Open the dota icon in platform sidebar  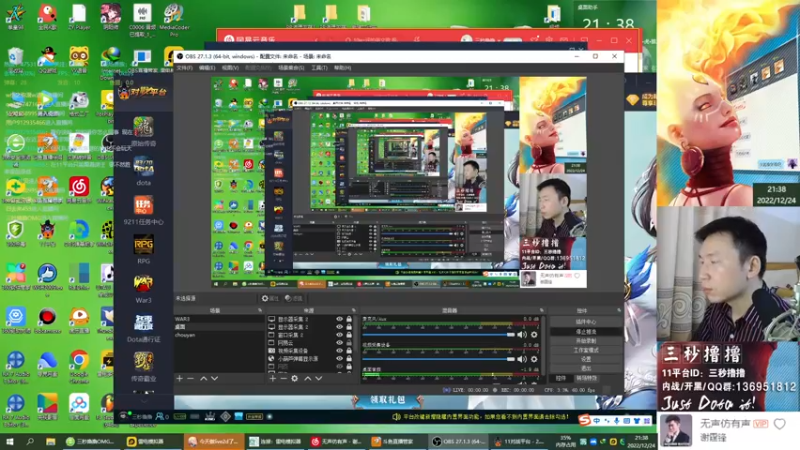[143, 171]
